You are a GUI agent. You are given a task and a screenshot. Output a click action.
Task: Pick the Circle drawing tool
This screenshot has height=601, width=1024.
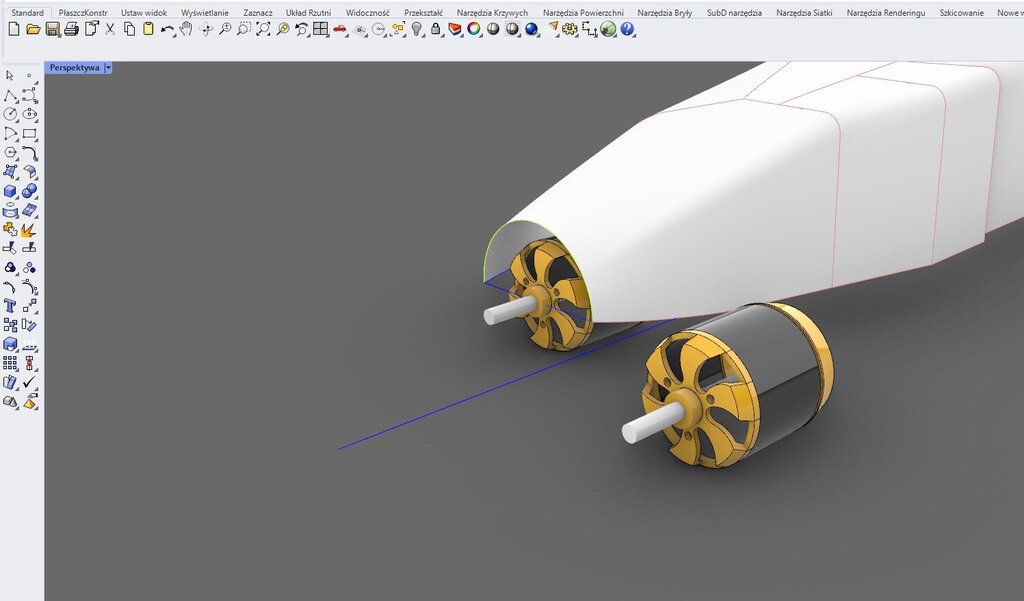click(x=10, y=115)
